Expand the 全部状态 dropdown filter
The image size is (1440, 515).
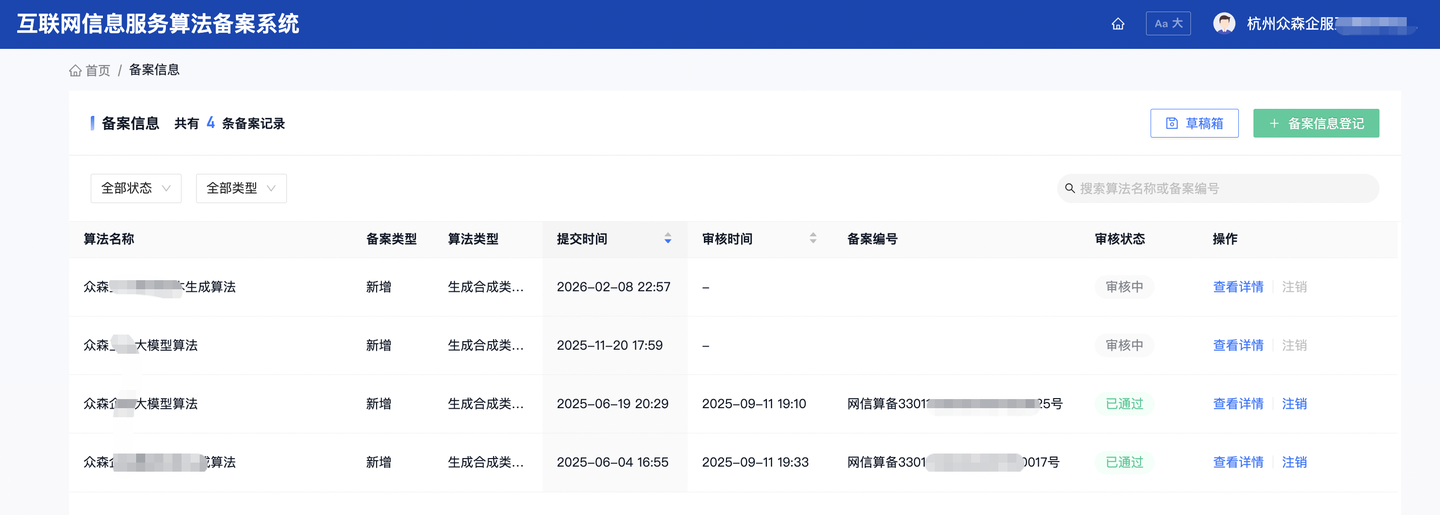(136, 188)
